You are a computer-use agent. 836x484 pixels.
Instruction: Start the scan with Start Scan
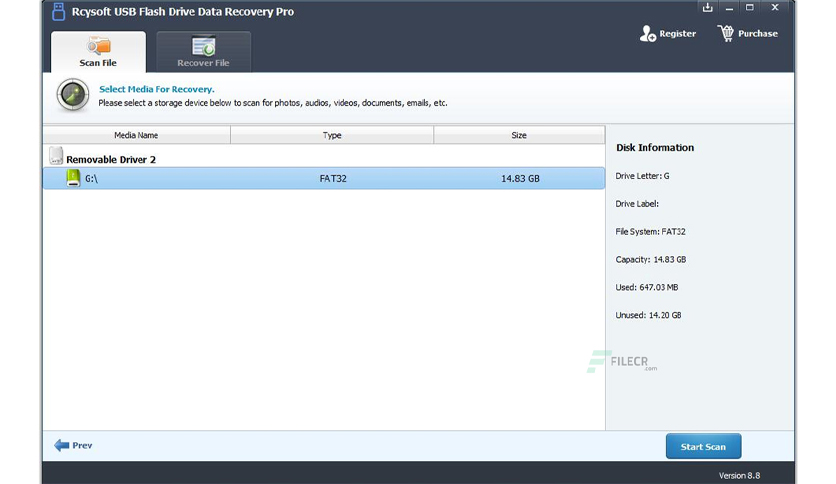click(703, 446)
